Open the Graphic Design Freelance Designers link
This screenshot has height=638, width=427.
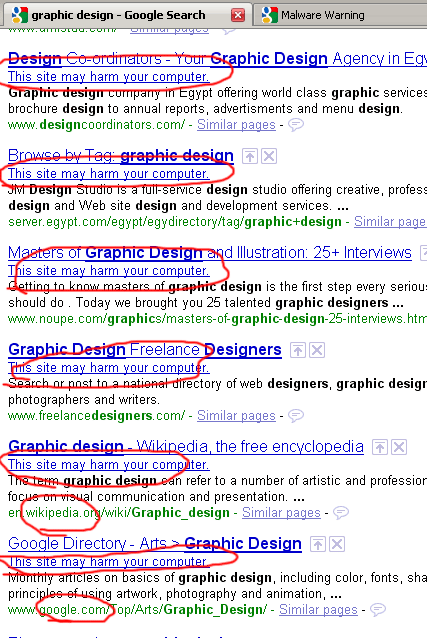145,350
